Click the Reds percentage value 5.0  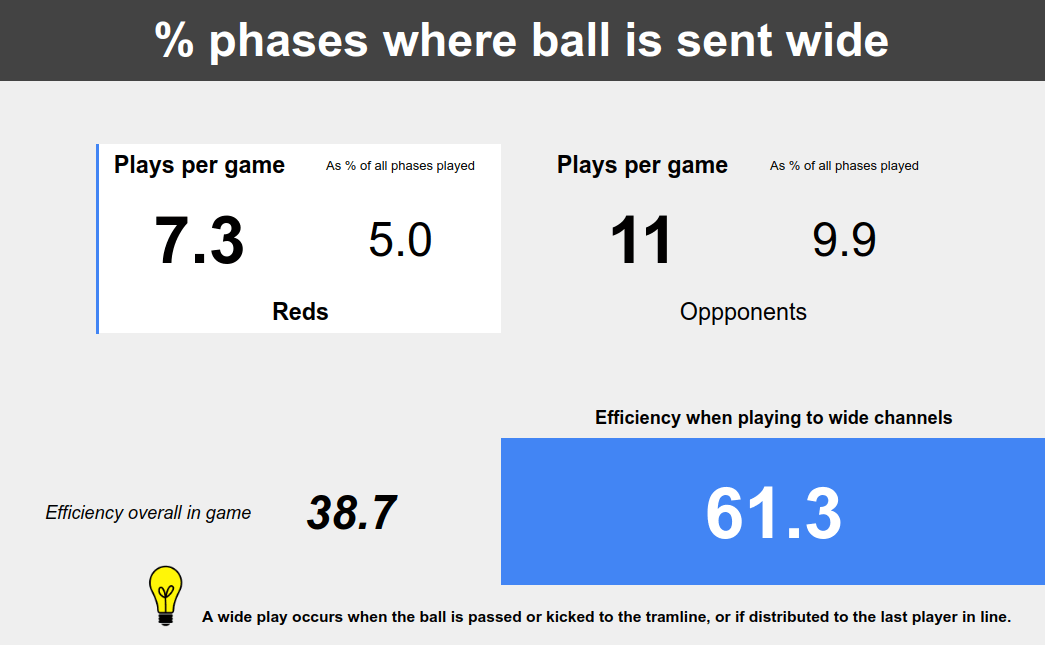point(400,240)
